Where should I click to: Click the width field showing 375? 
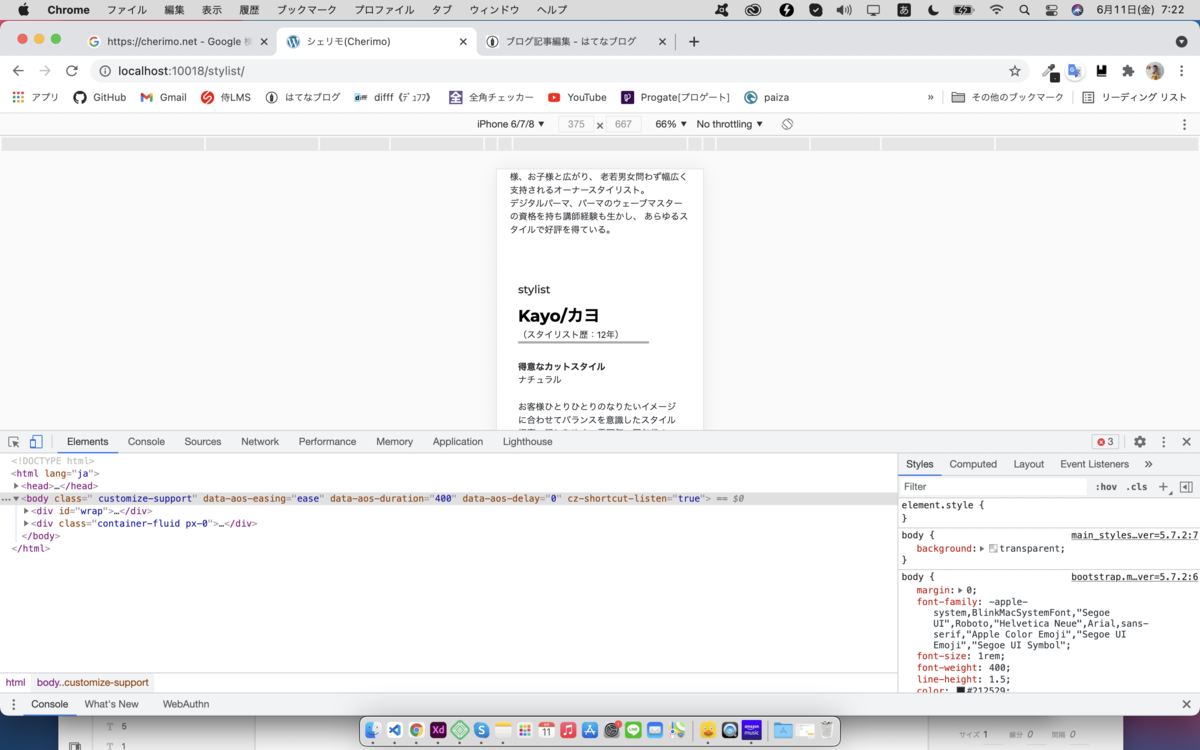pos(576,124)
